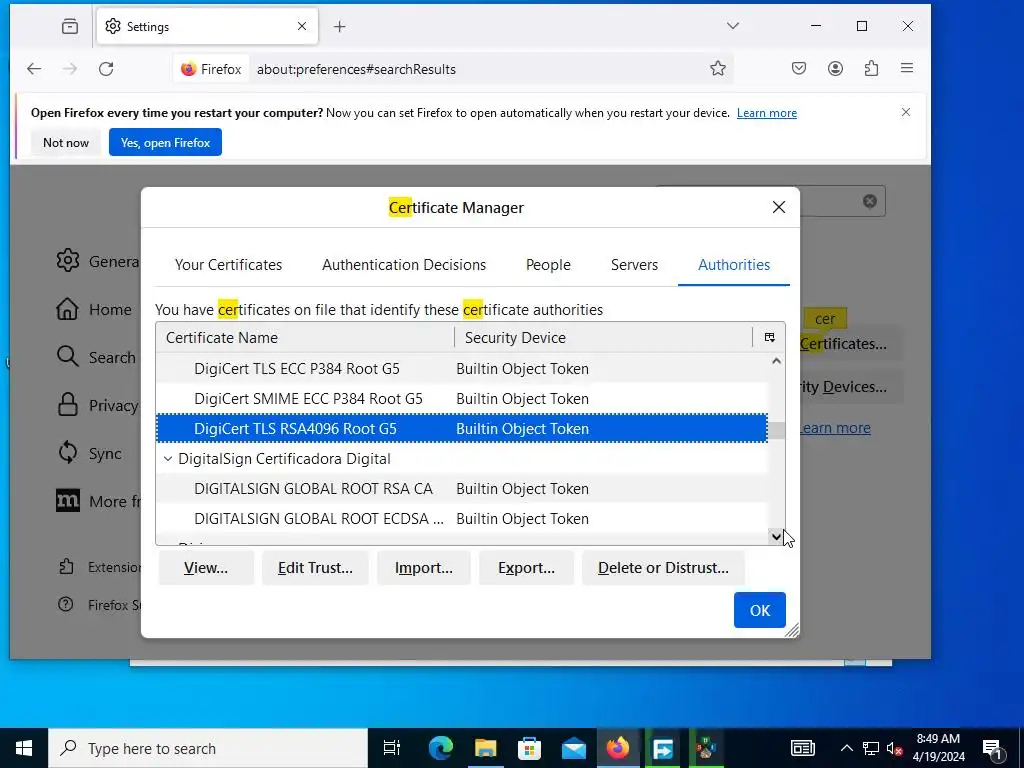Clear the settings search field
The width and height of the screenshot is (1024, 768).
[x=869, y=201]
